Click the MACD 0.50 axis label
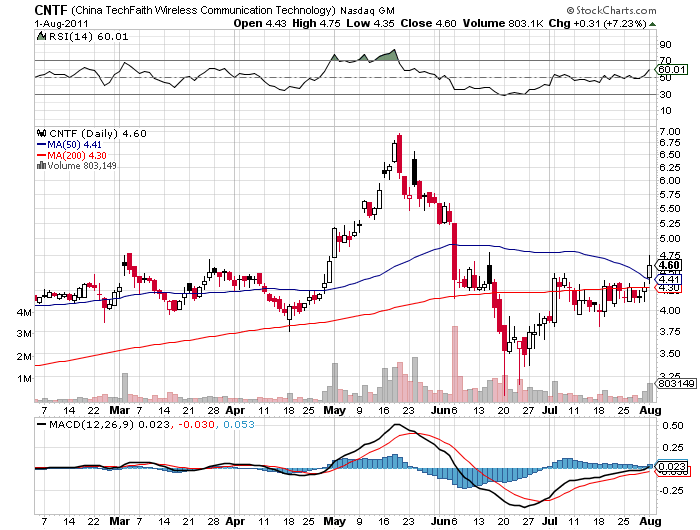 tap(673, 426)
